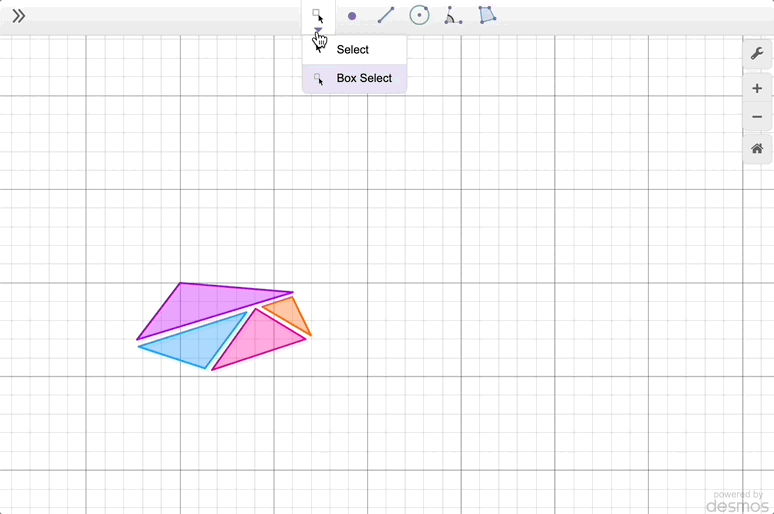Expand the sidebar with double chevron

click(18, 16)
